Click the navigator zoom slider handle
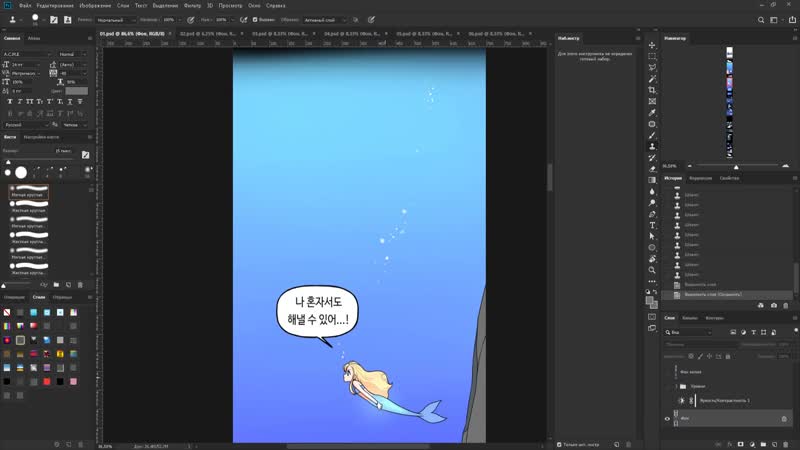This screenshot has width=800, height=450. (736, 167)
